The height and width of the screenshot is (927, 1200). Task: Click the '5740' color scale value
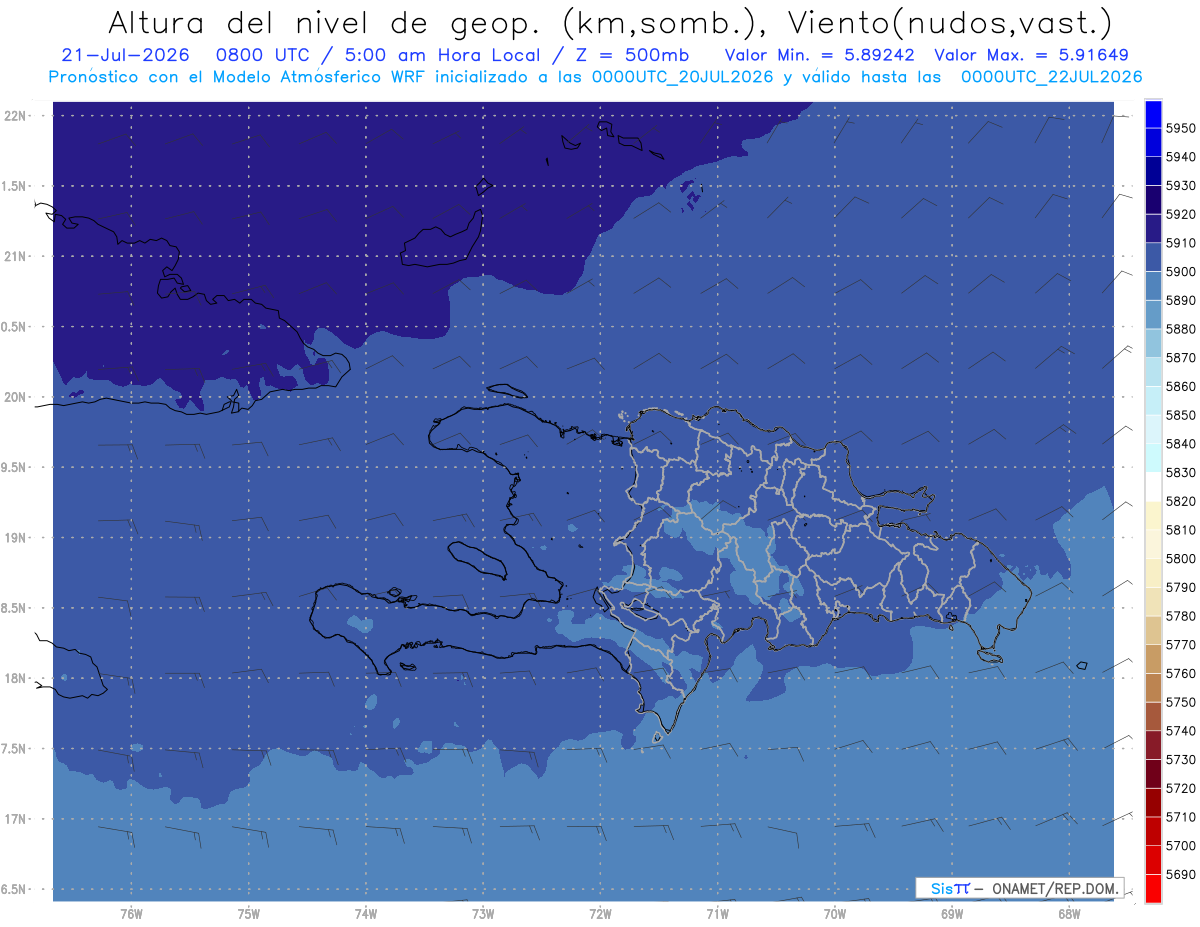pyautogui.click(x=1180, y=731)
